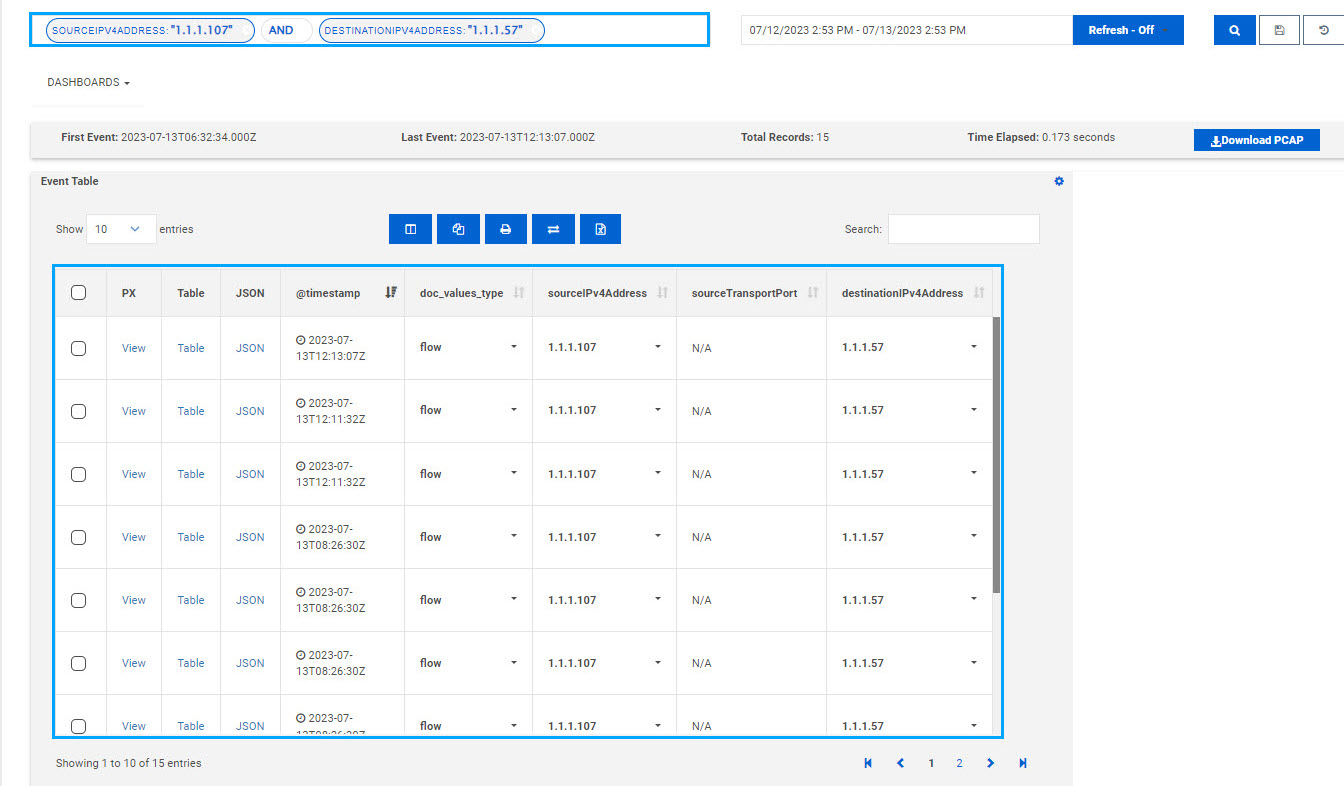Click the Download PCAP button
1344x786 pixels.
[1257, 140]
